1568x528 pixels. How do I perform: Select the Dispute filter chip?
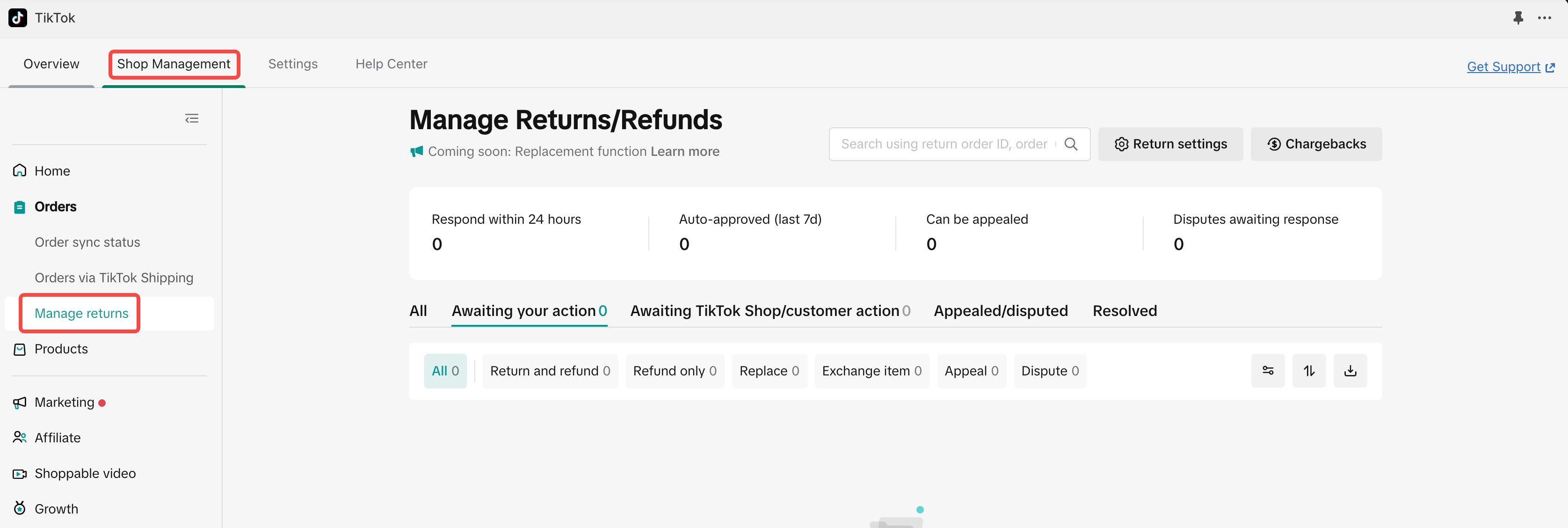pyautogui.click(x=1049, y=371)
